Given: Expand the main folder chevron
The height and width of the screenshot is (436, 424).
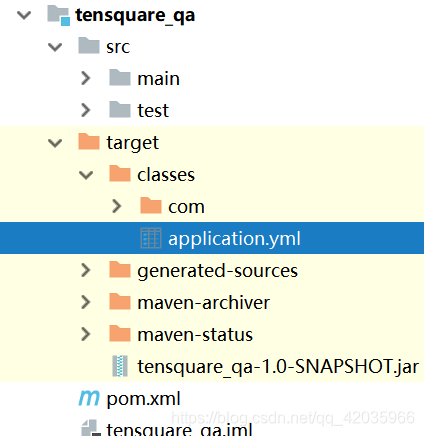Looking at the screenshot, I should (86, 78).
